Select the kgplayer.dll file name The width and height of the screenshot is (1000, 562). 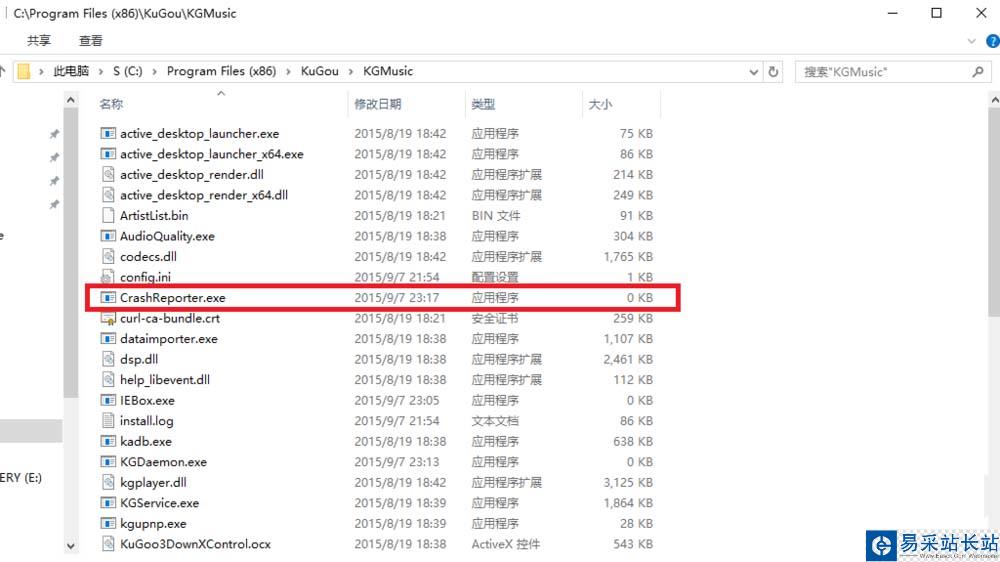pos(153,482)
